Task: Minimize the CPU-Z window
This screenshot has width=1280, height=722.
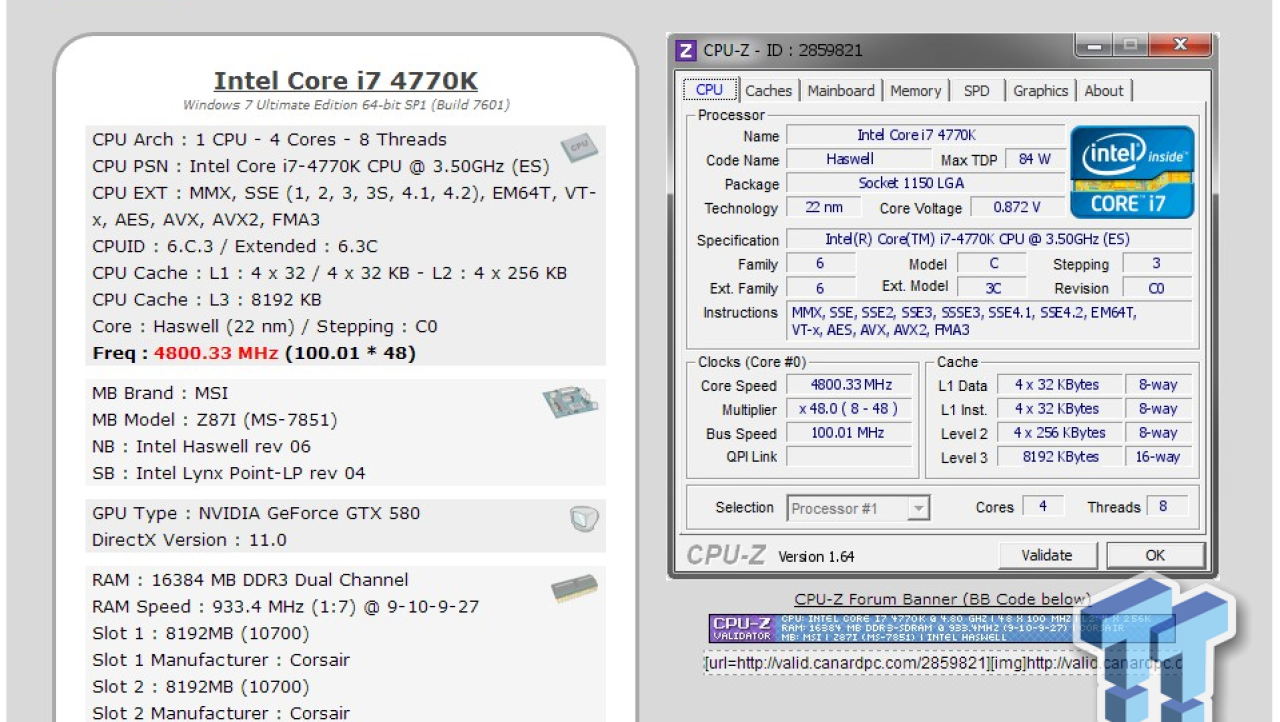Action: [1095, 46]
